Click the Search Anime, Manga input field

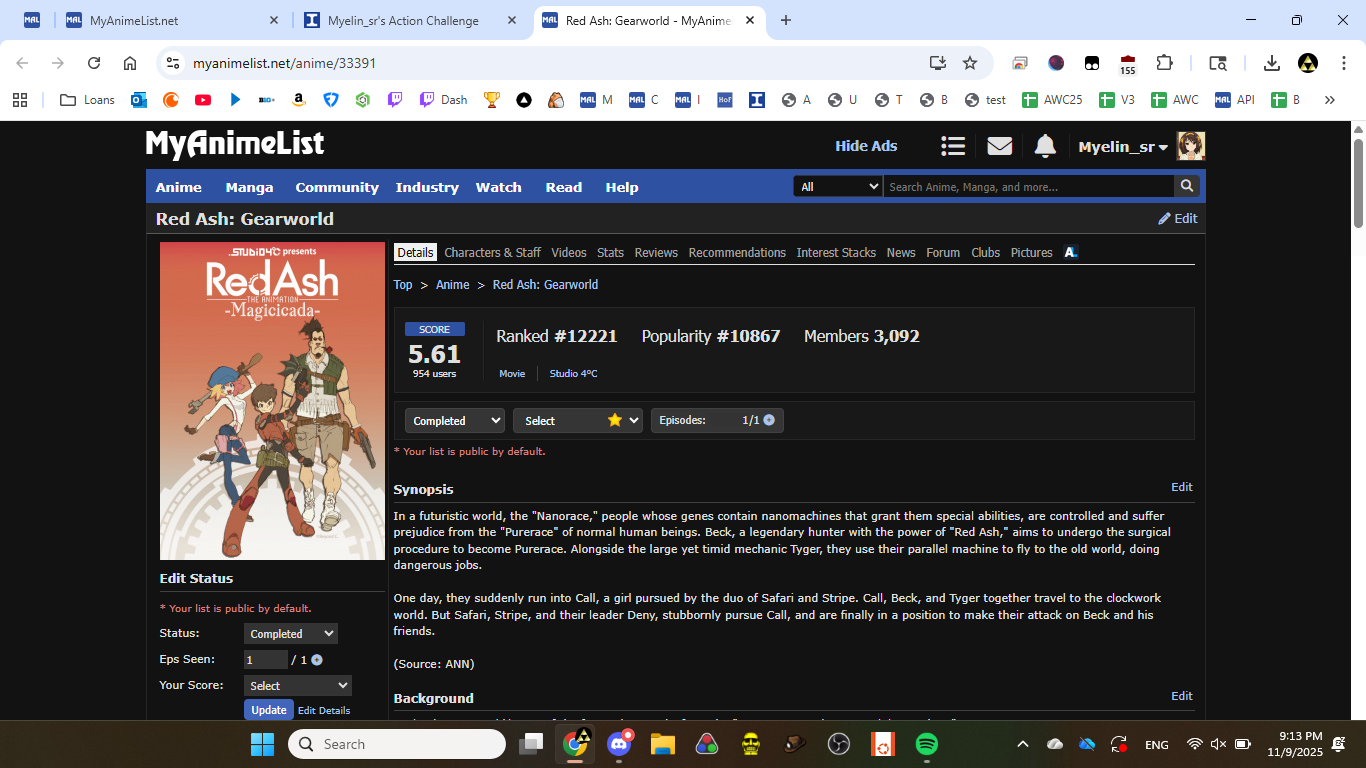tap(1028, 186)
